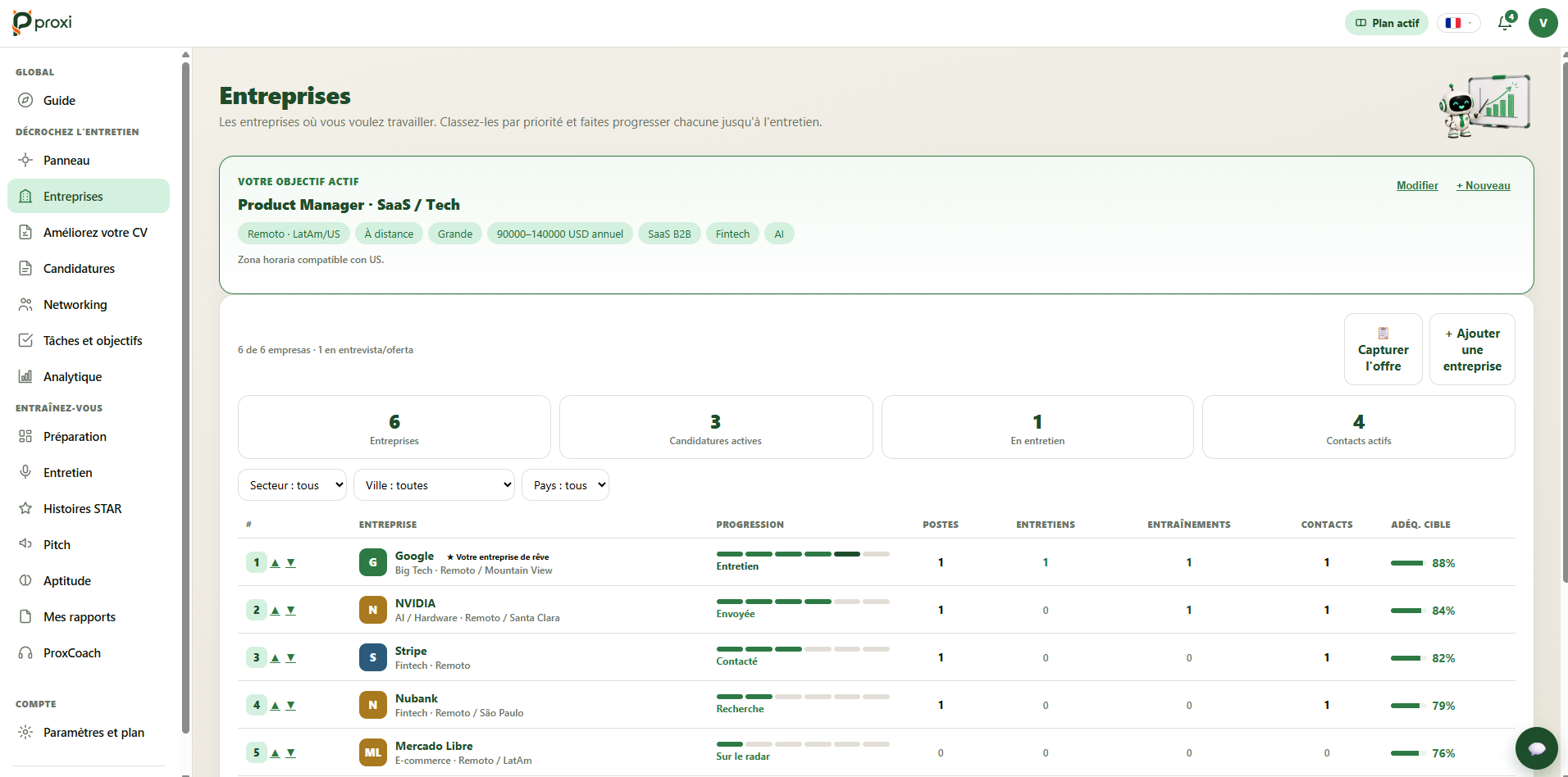The height and width of the screenshot is (777, 1568).
Task: Click Ajouter une entreprise button
Action: [x=1472, y=349]
